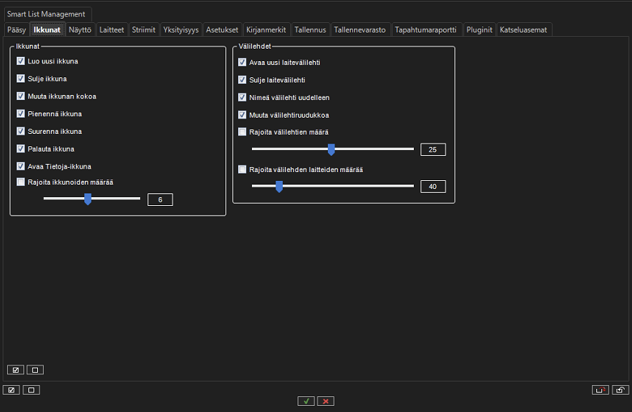Go to the Striimit tab
The image size is (632, 412).
pos(143,30)
